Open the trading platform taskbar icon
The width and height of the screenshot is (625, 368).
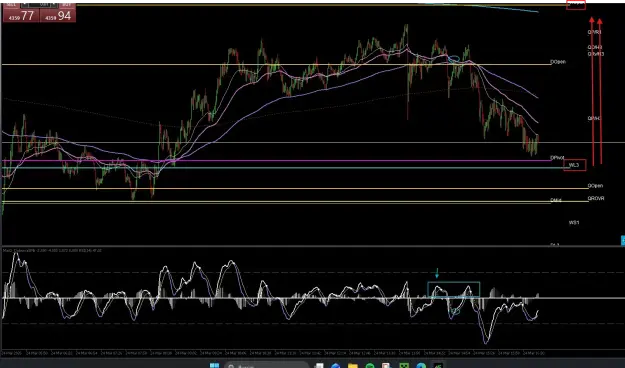438,366
